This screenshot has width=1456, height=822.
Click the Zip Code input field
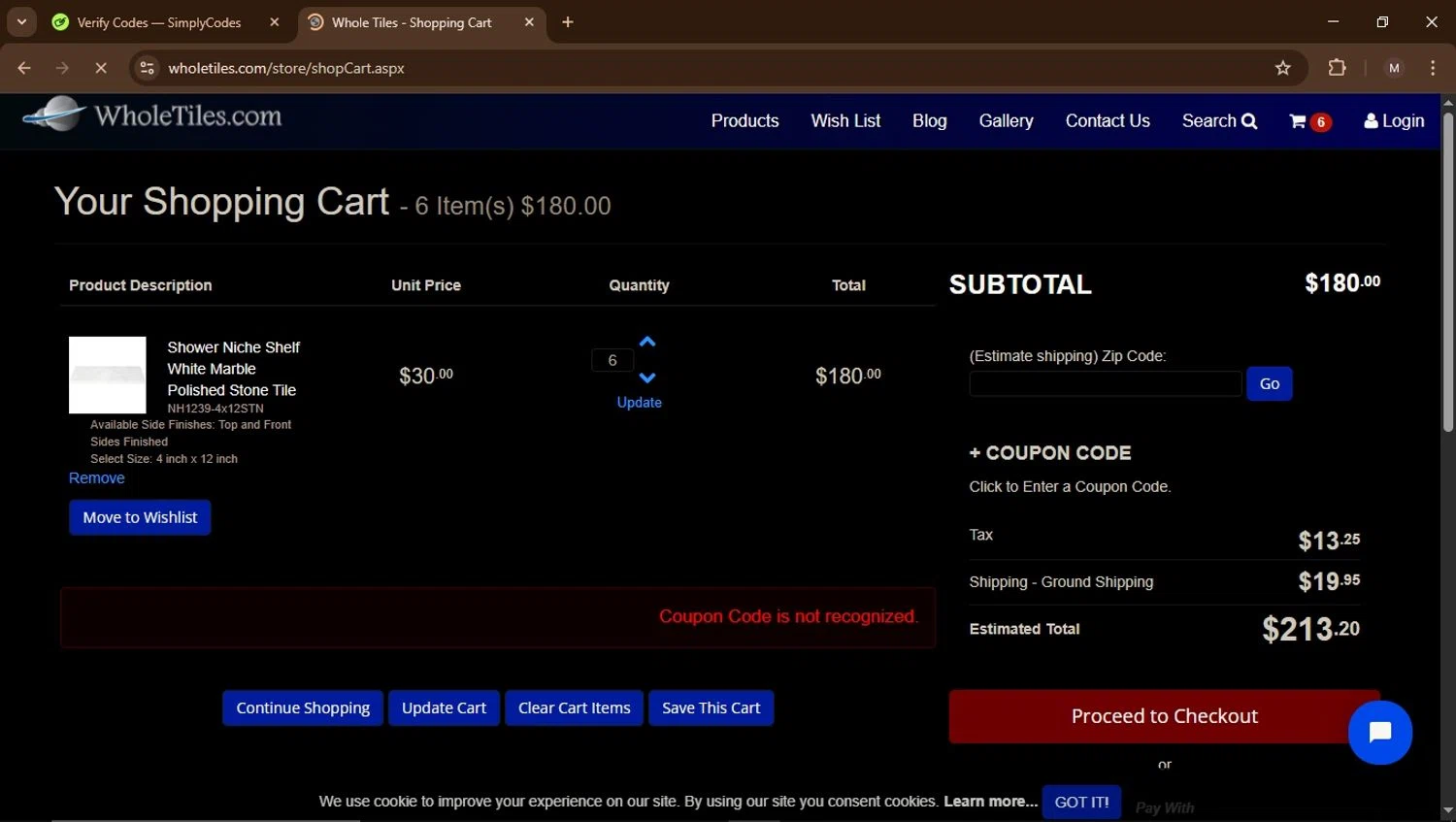1105,383
